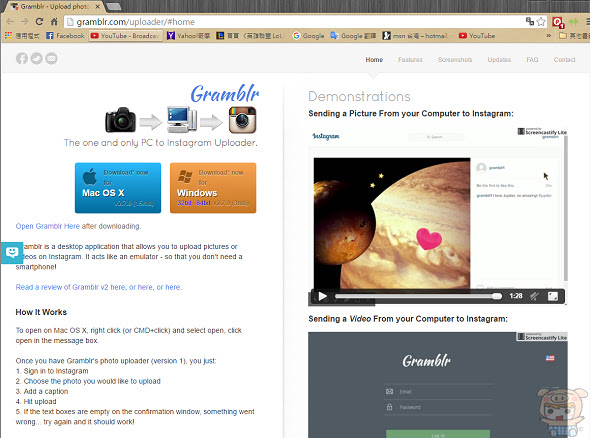Open the FAQ navigation item

pos(532,59)
